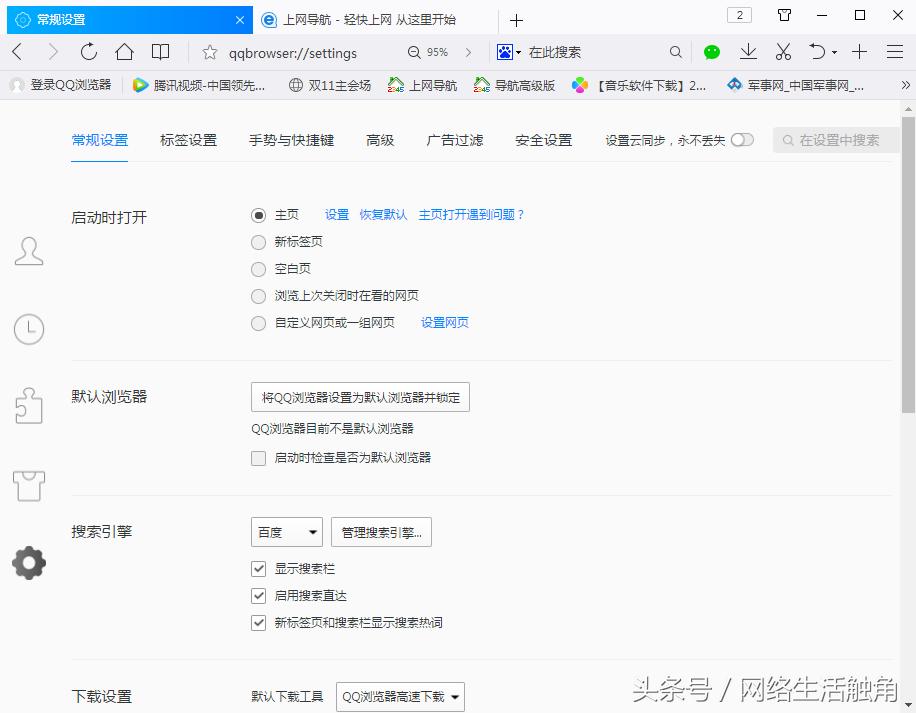Switch to the 广告过滤 settings tab

click(x=453, y=141)
